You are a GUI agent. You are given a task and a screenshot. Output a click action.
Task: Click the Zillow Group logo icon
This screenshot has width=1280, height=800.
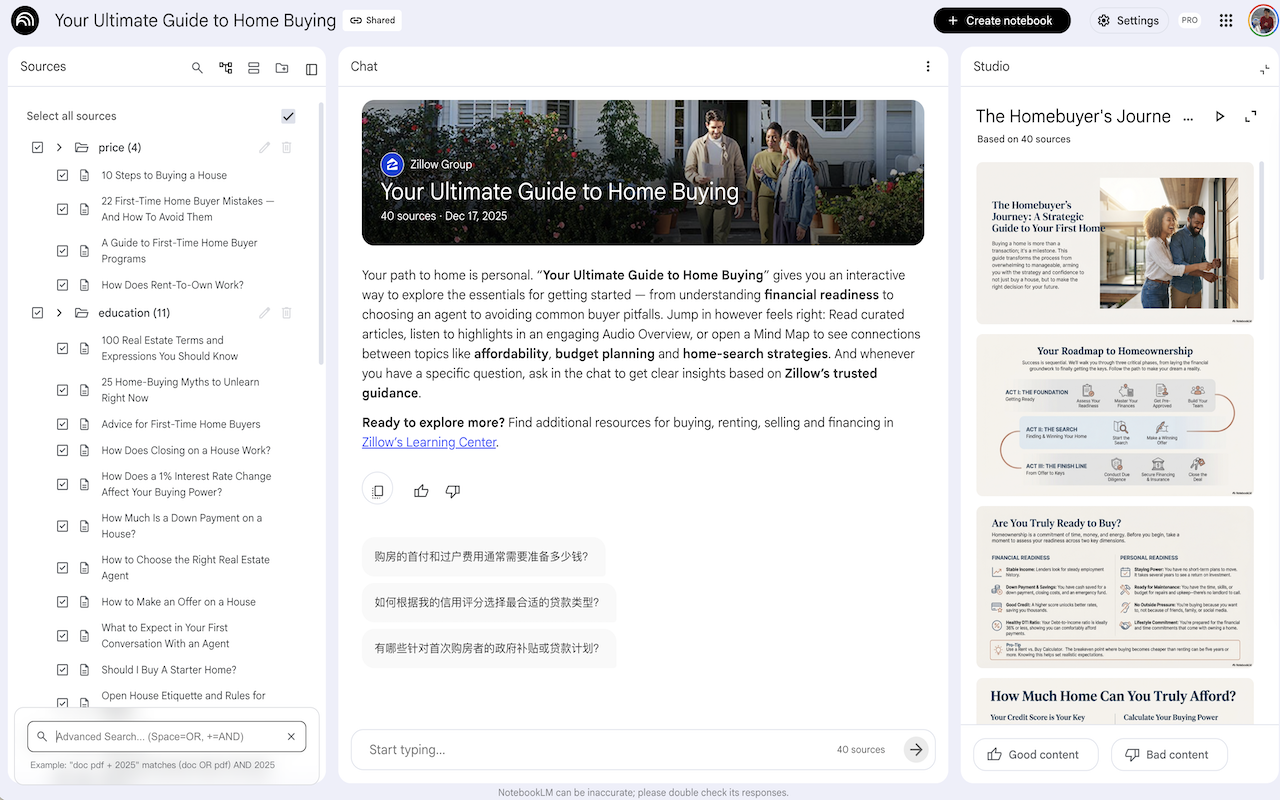coord(392,165)
